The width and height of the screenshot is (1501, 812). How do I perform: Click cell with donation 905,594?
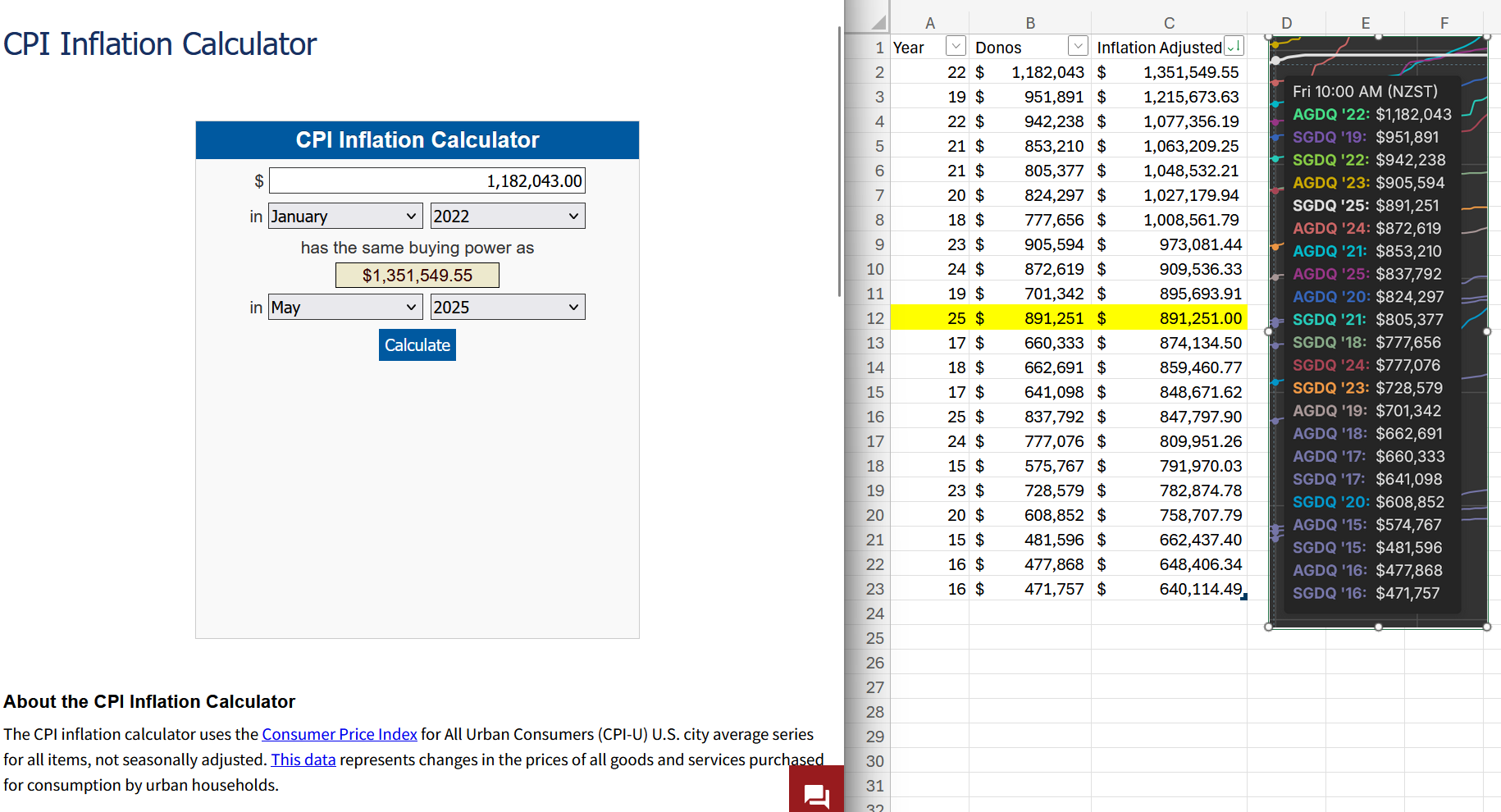(x=1030, y=244)
